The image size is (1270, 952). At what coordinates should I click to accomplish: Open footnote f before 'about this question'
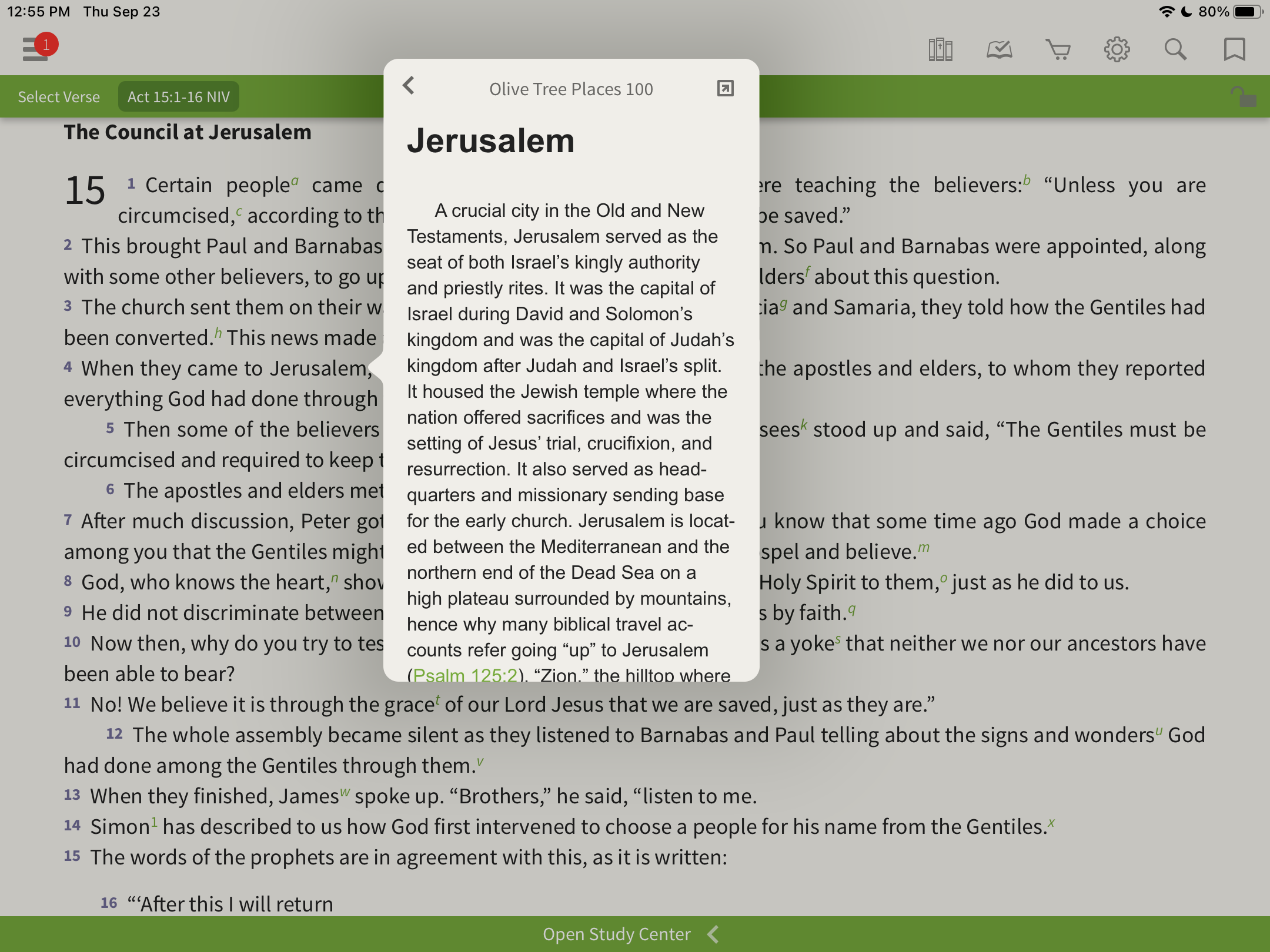(x=808, y=272)
